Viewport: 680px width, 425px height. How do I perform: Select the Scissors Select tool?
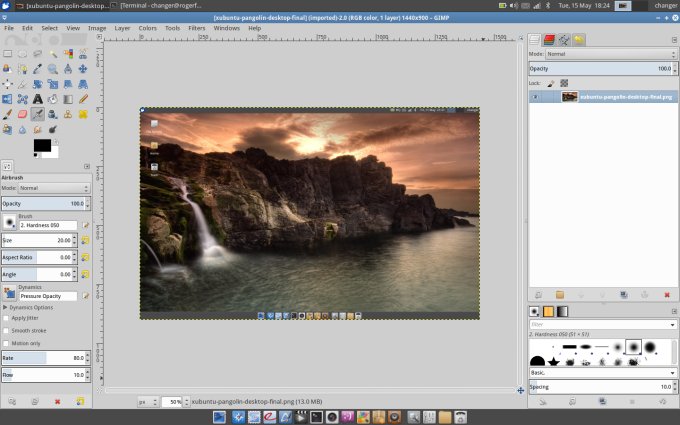point(83,54)
